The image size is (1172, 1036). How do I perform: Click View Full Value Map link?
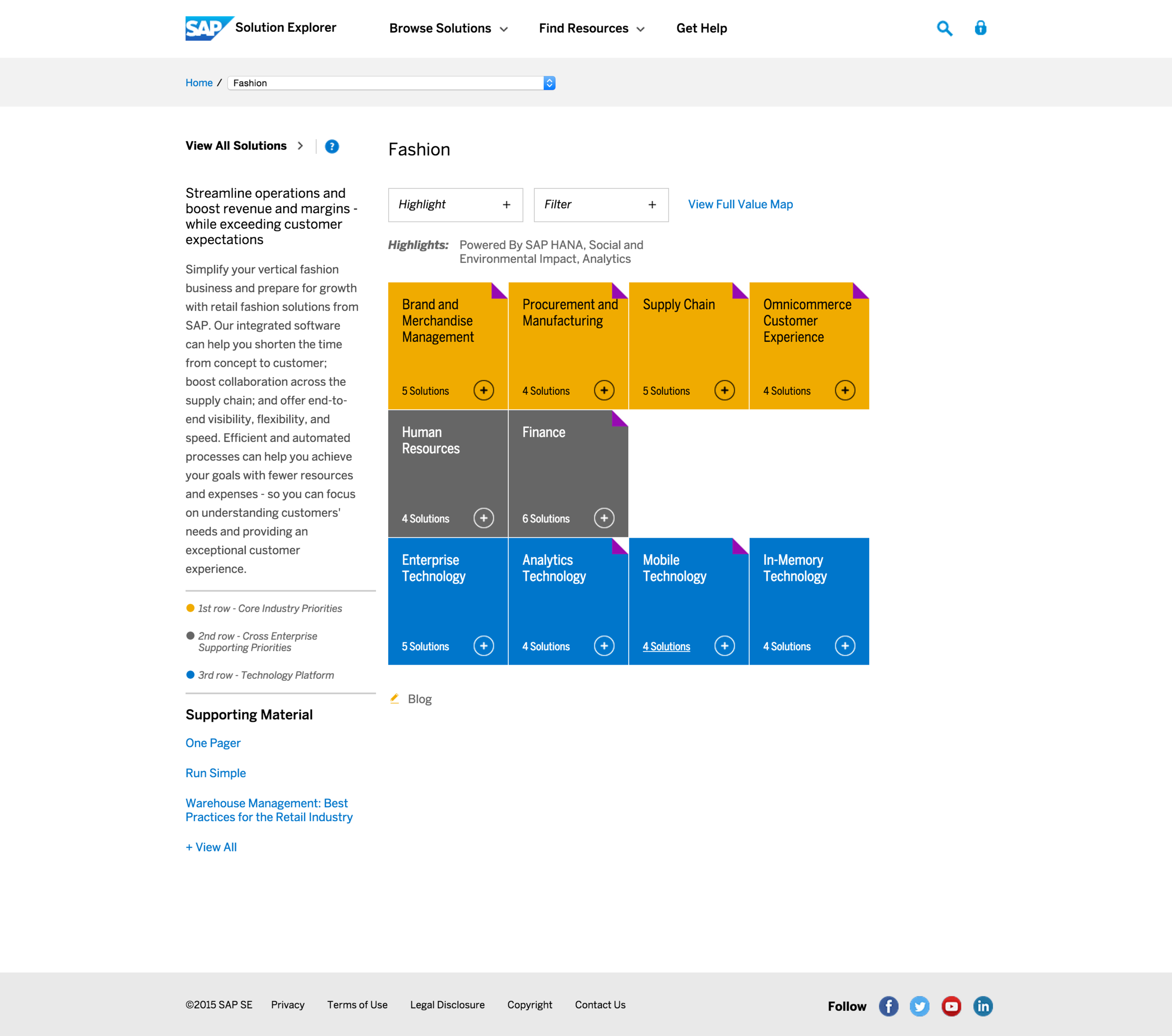[x=740, y=204]
